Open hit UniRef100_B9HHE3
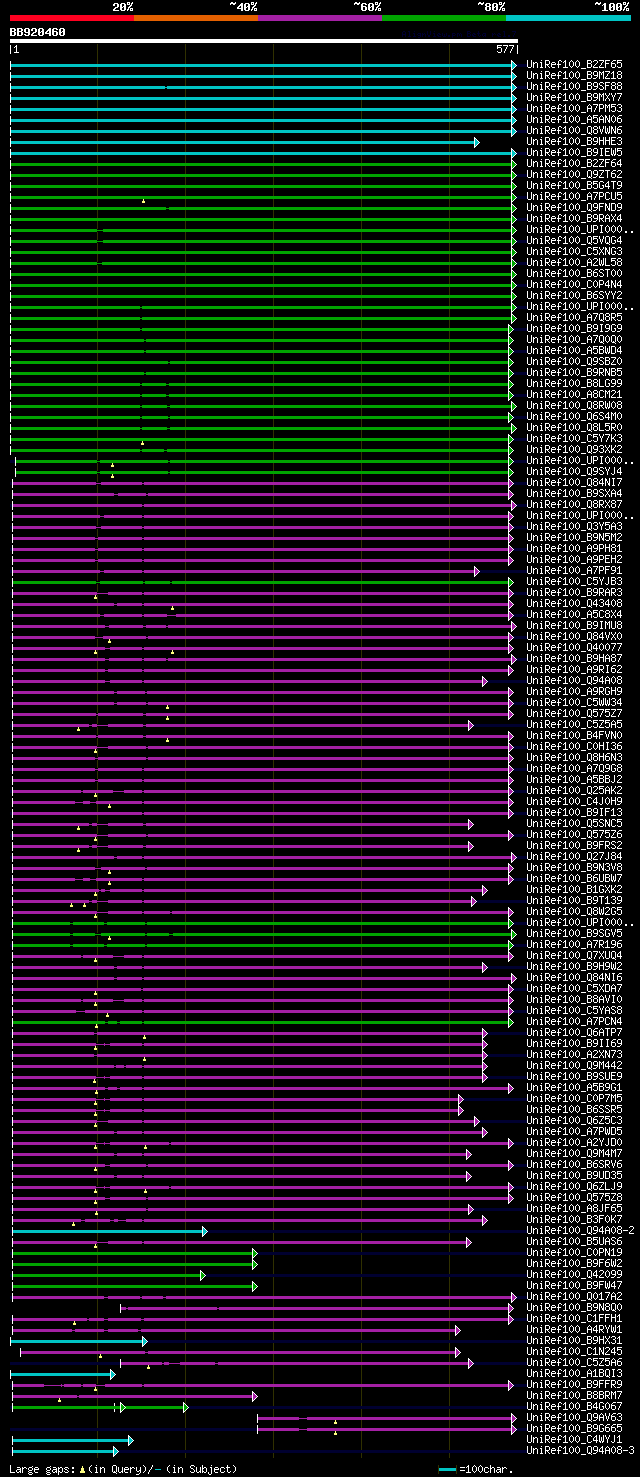The width and height of the screenshot is (640, 1477). pos(574,142)
